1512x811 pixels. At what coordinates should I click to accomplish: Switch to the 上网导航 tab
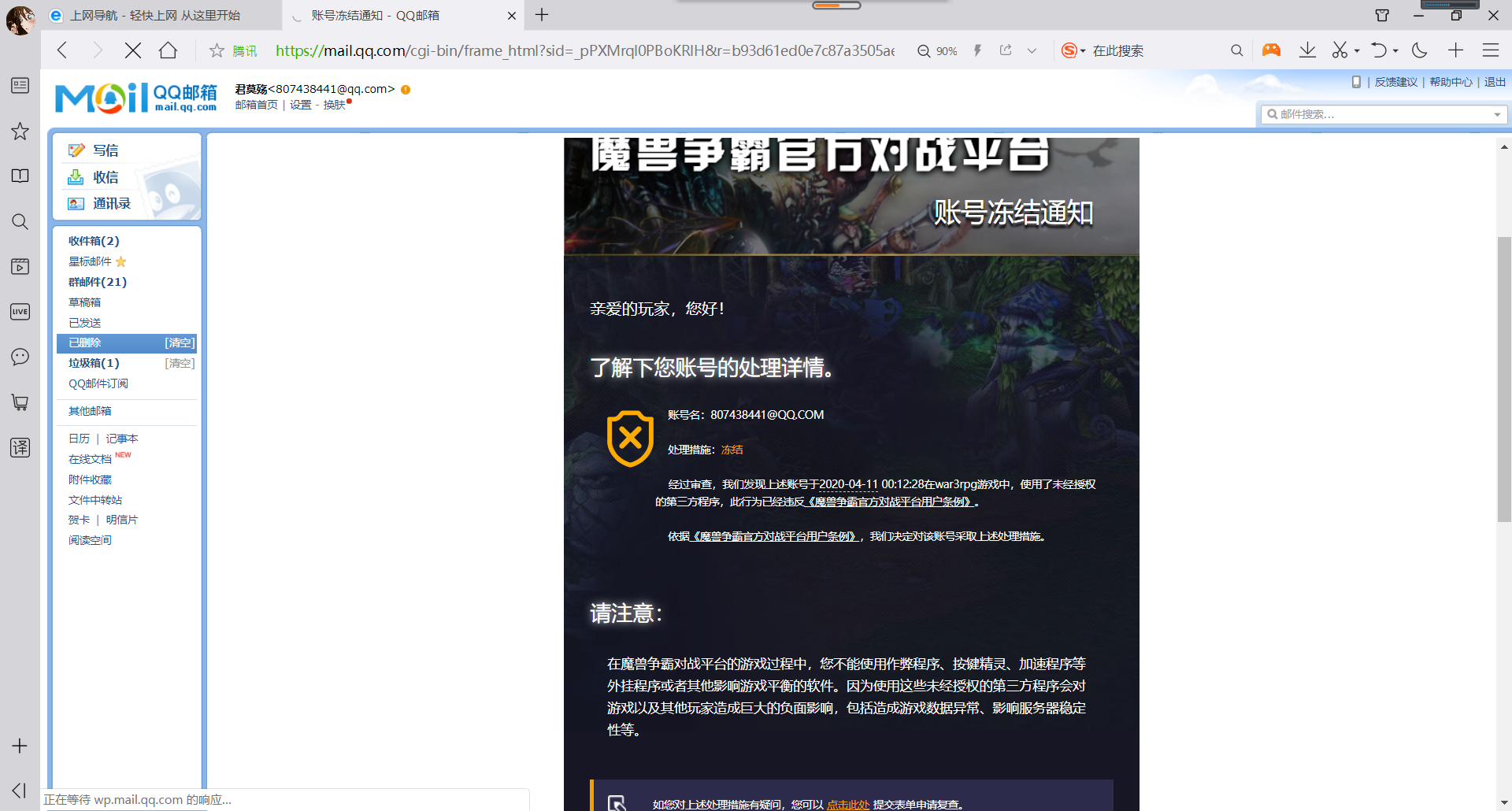tap(161, 16)
